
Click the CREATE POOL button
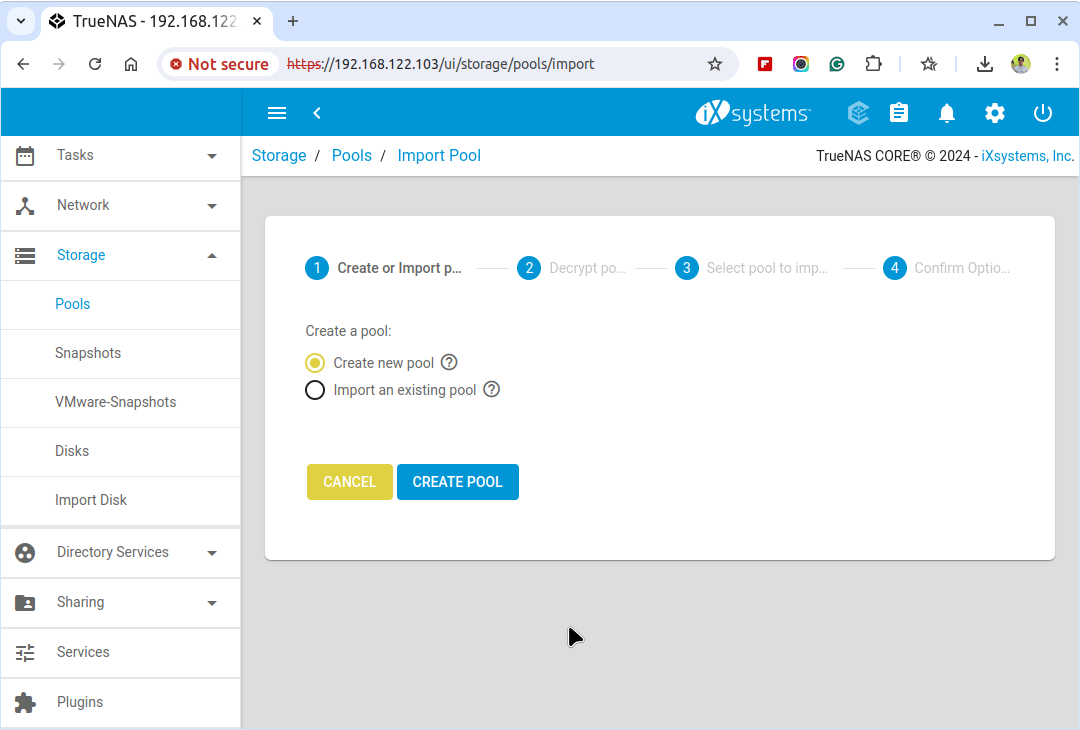pos(458,482)
